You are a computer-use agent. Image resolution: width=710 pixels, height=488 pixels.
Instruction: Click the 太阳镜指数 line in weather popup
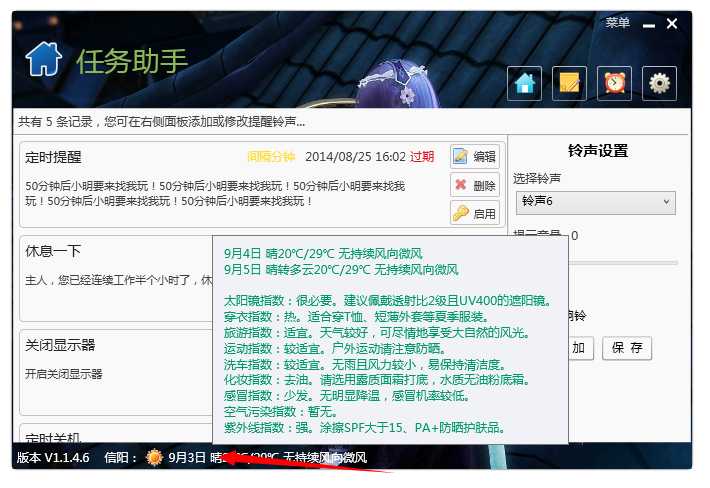[x=387, y=301]
